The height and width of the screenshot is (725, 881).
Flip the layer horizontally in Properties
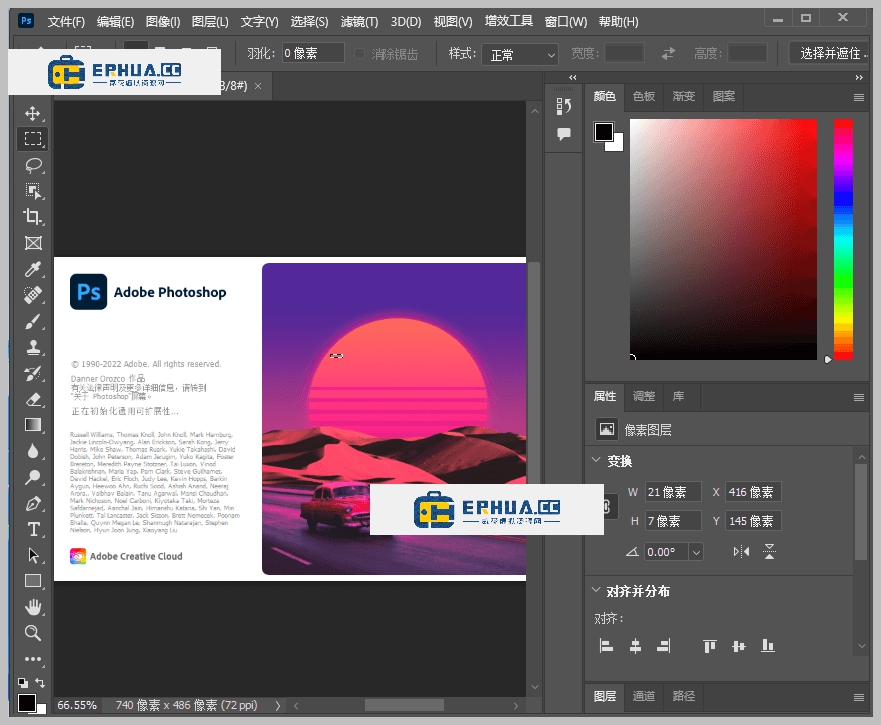click(741, 552)
